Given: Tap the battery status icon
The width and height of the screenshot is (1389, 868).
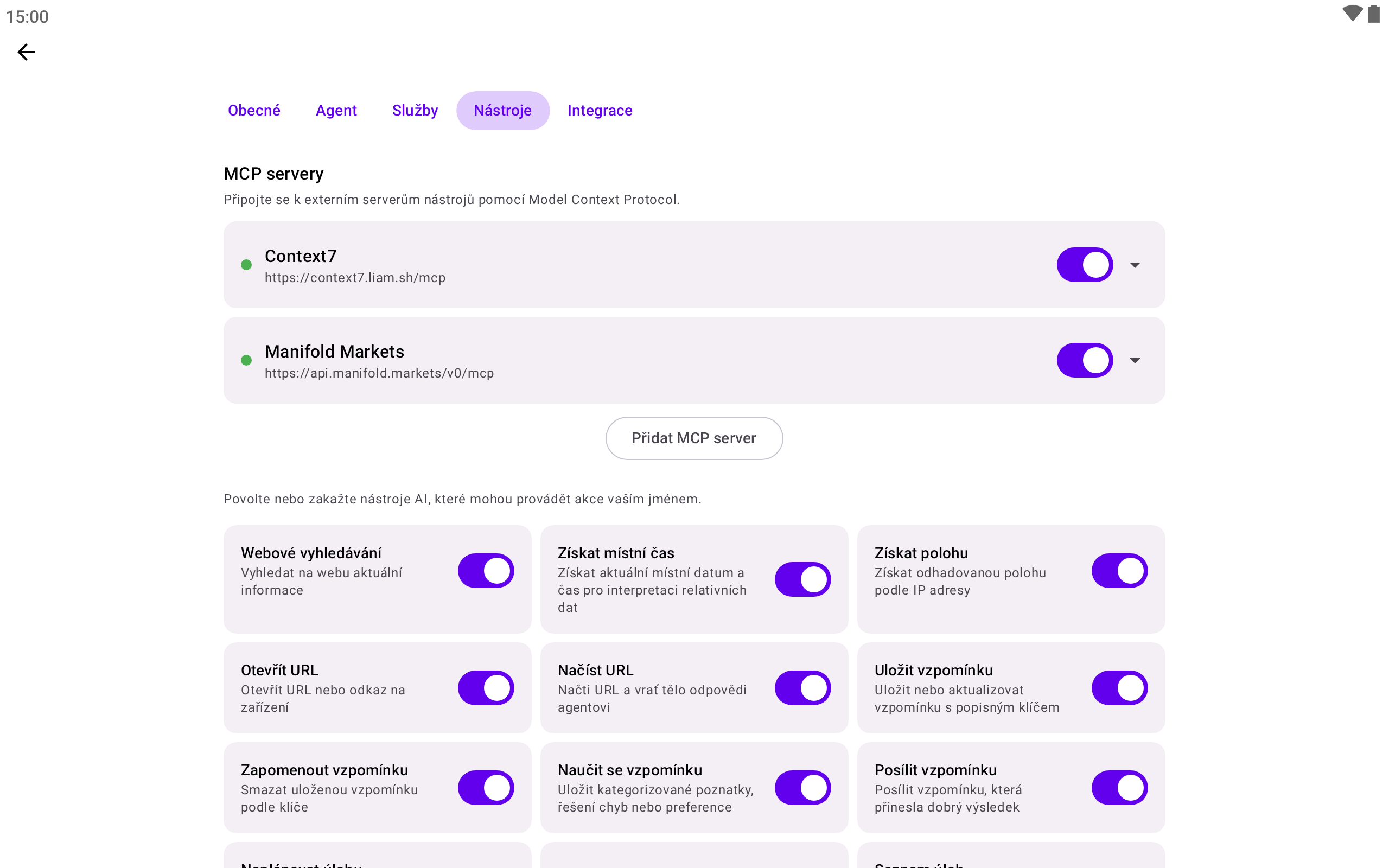Looking at the screenshot, I should coord(1373,14).
